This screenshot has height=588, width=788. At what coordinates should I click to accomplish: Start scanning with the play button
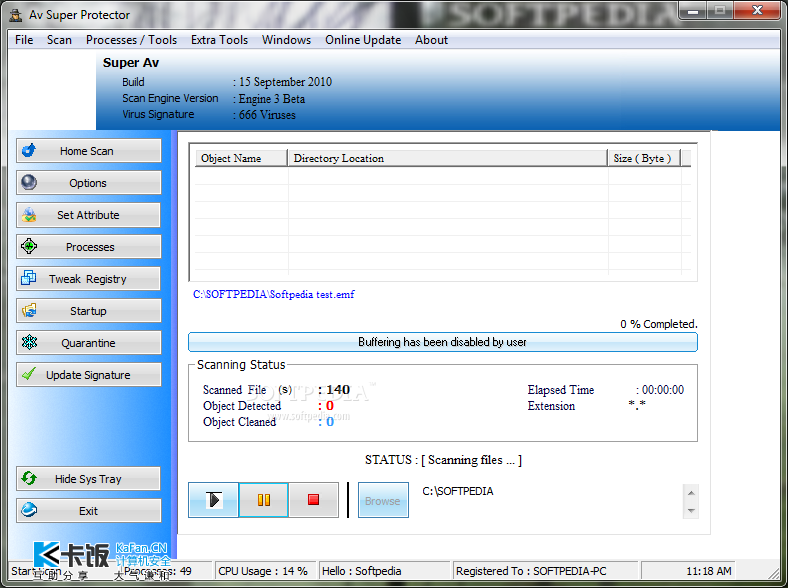213,500
